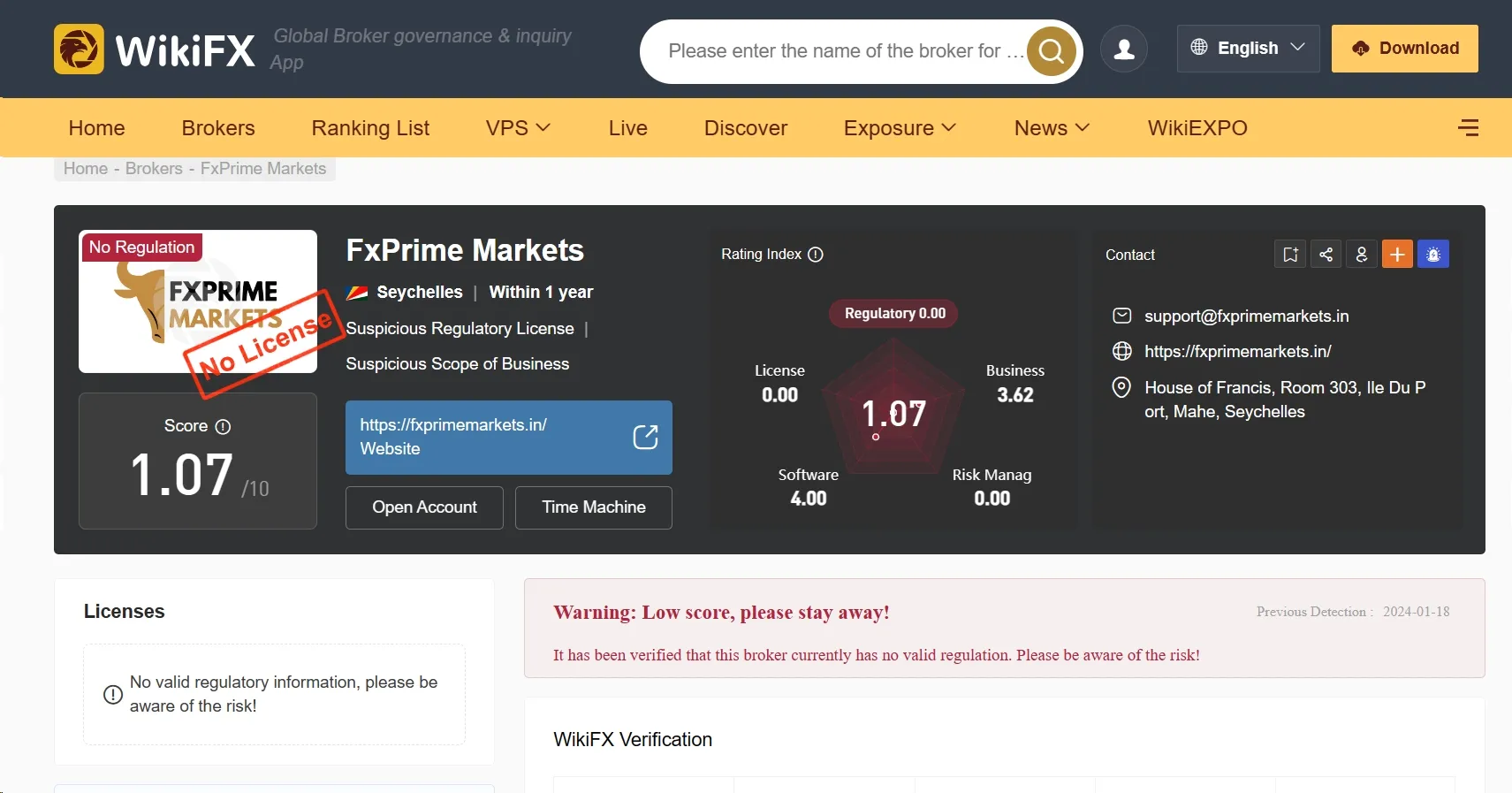
Task: Open the WikiEXPO nav item
Action: [1197, 128]
